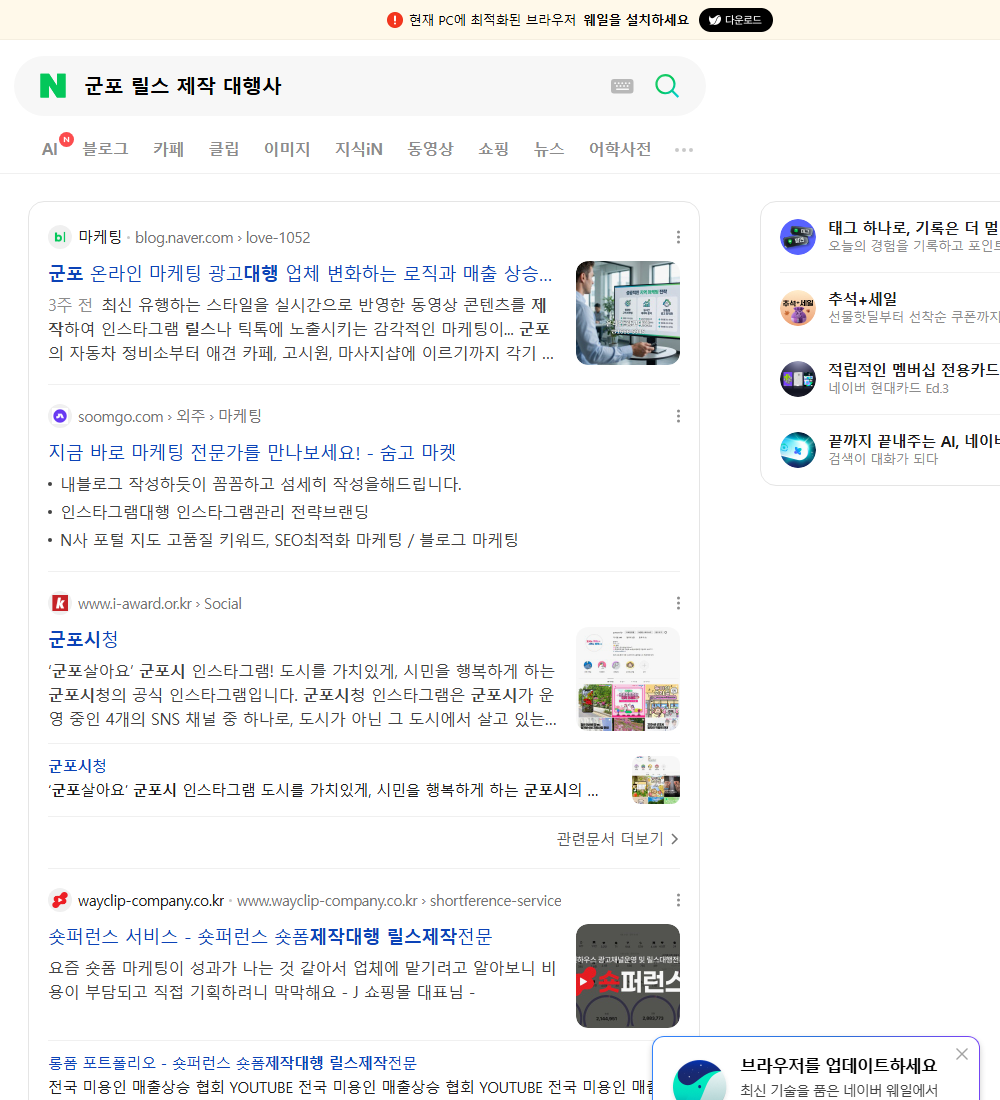The height and width of the screenshot is (1100, 1000).
Task: Click the 태그 하나로 promo round icon
Action: (x=798, y=236)
